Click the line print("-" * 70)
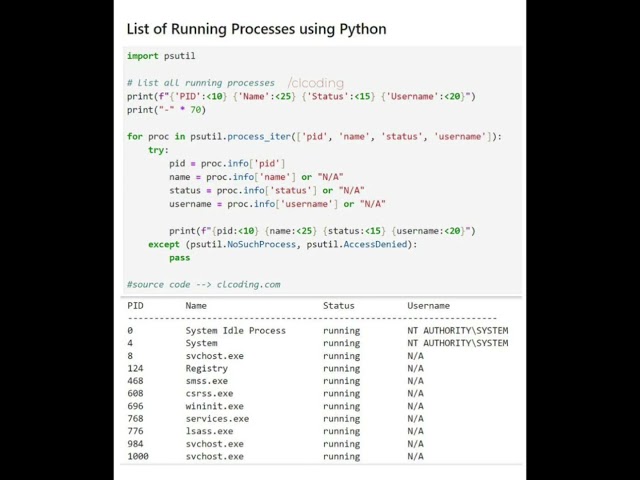This screenshot has width=640, height=480. click(167, 110)
